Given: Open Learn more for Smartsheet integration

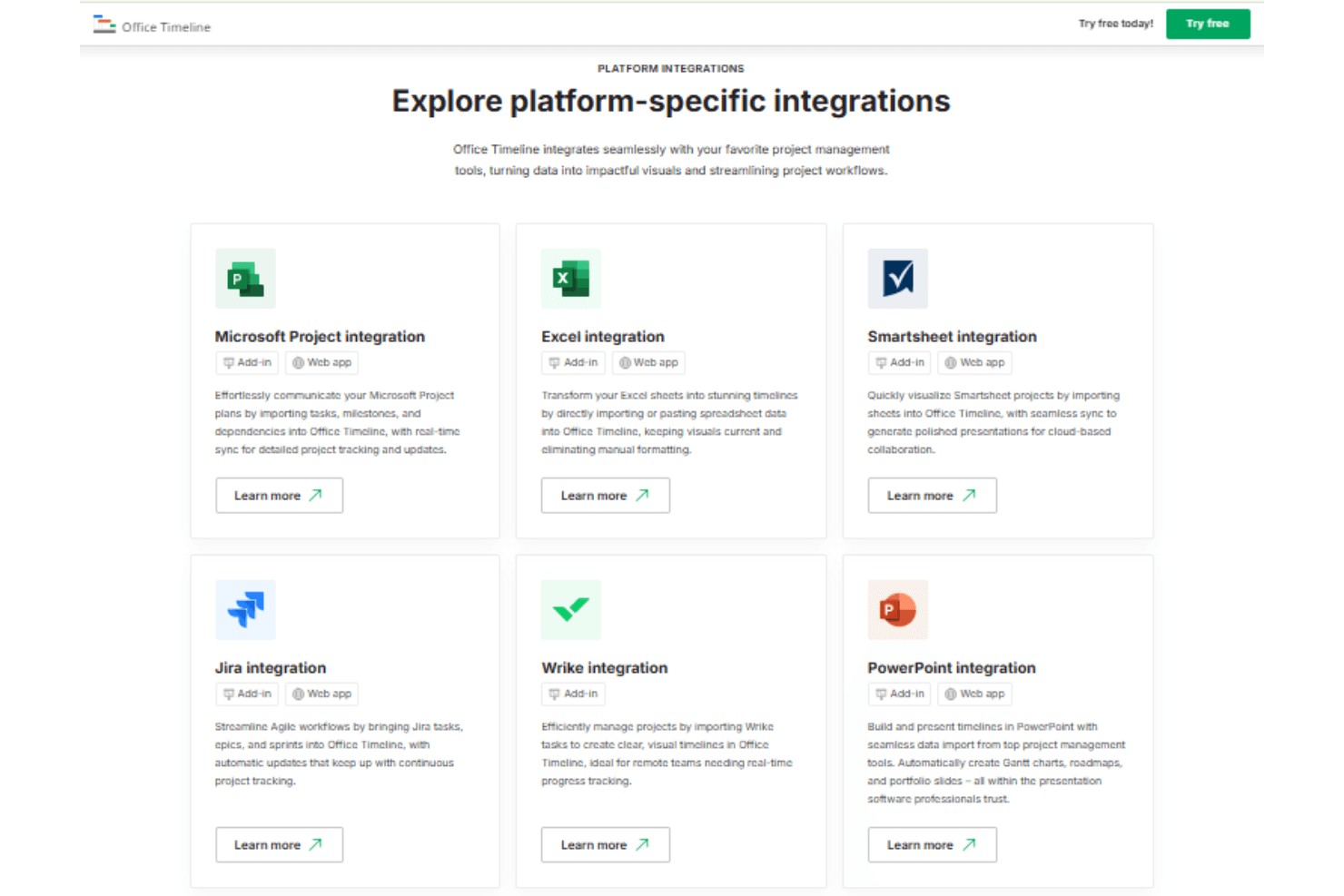Looking at the screenshot, I should click(x=932, y=496).
